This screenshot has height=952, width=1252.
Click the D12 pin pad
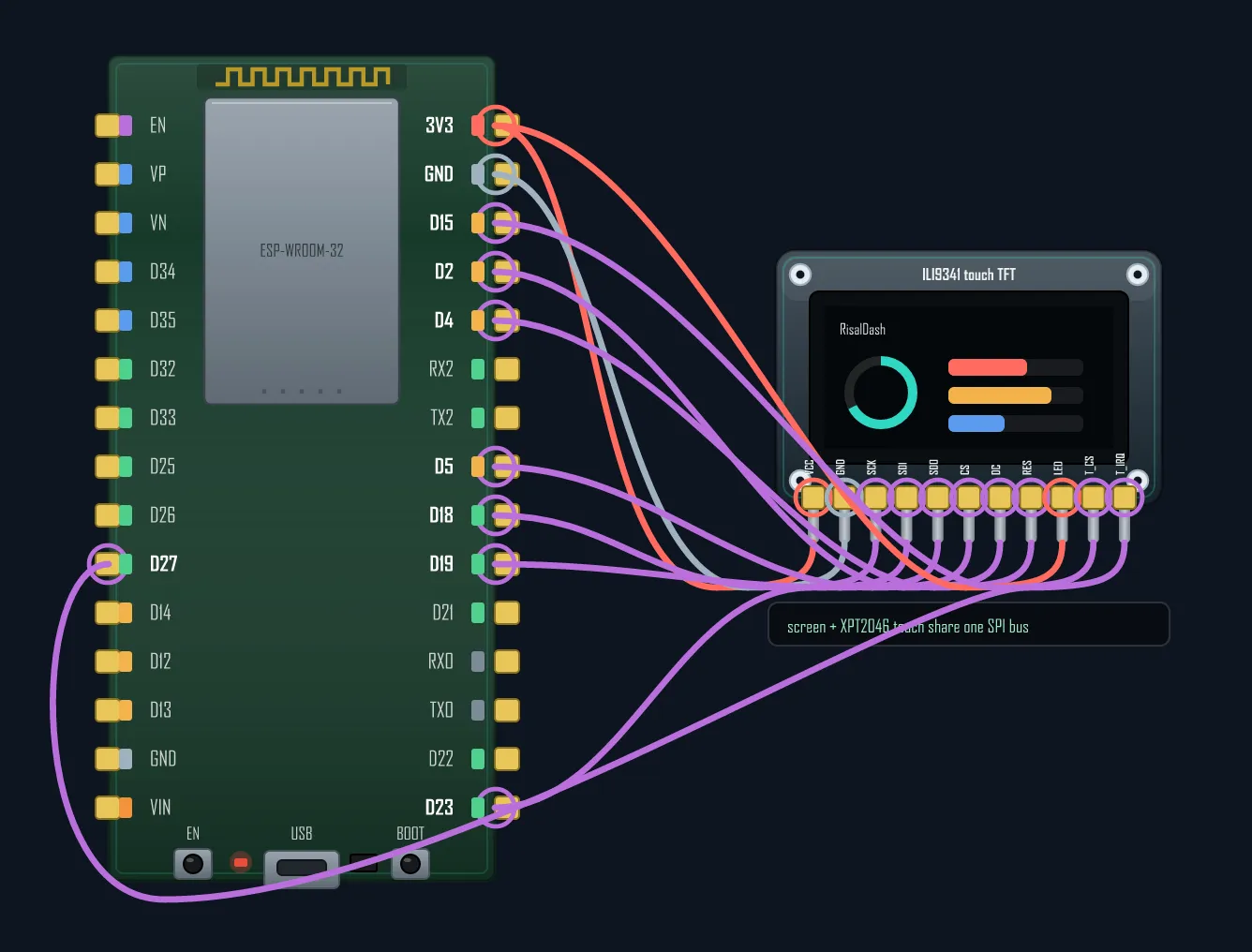108,662
